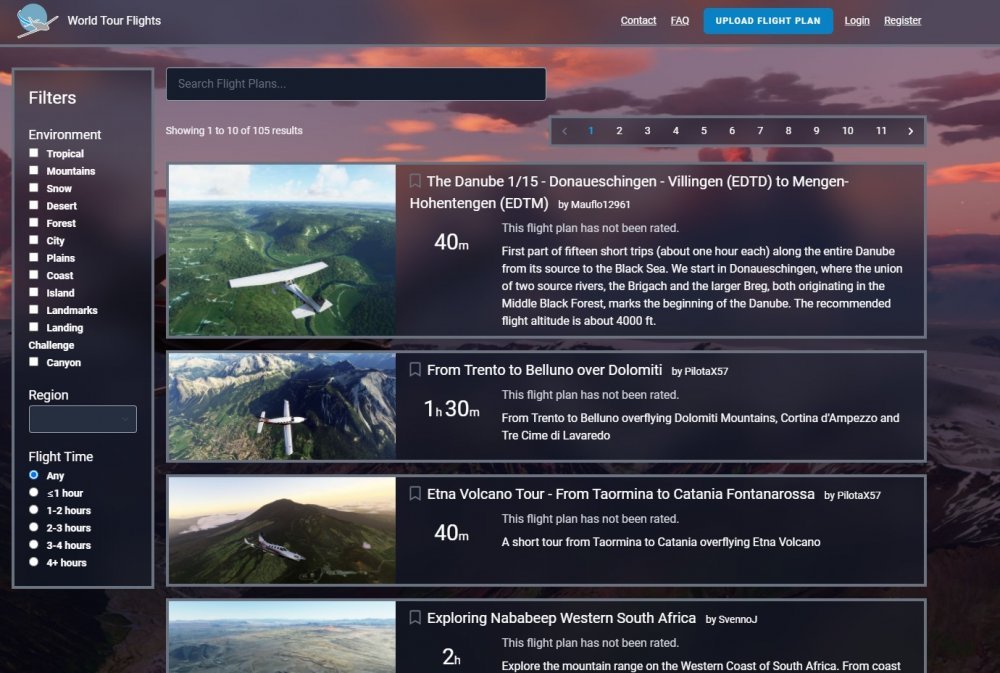The height and width of the screenshot is (673, 1000).
Task: Go to next page using right chevron
Action: pos(910,131)
